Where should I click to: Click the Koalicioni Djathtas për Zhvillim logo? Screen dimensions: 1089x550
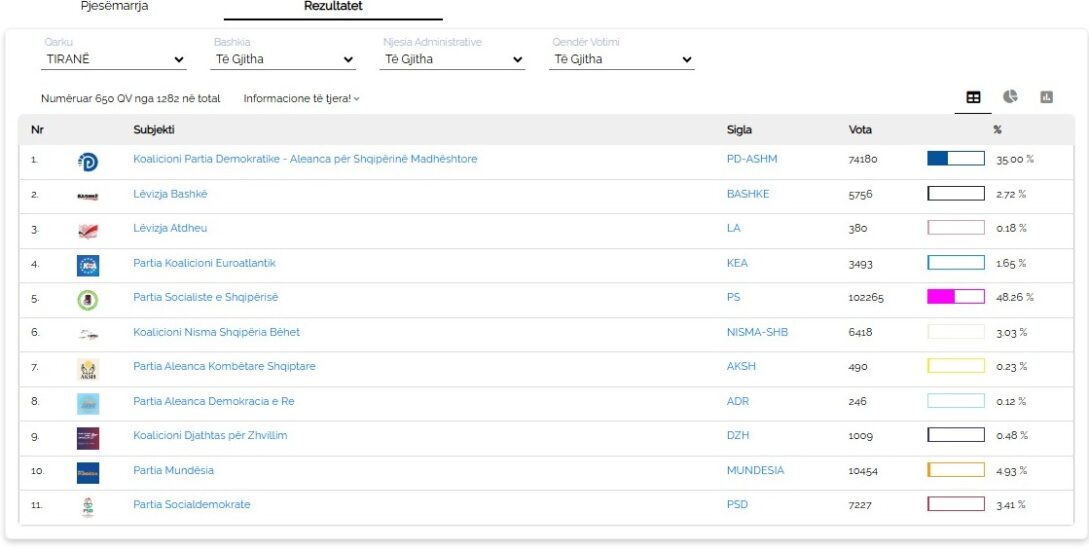[88, 438]
